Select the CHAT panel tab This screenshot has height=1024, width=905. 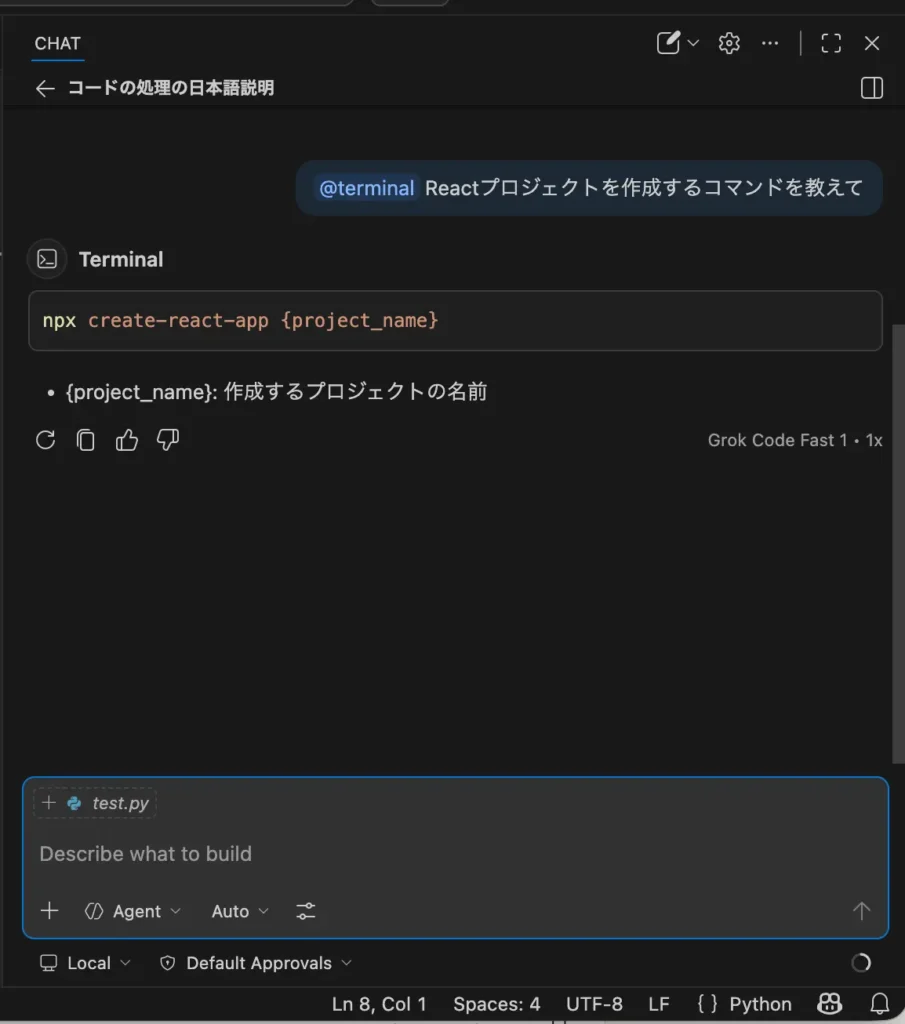57,43
